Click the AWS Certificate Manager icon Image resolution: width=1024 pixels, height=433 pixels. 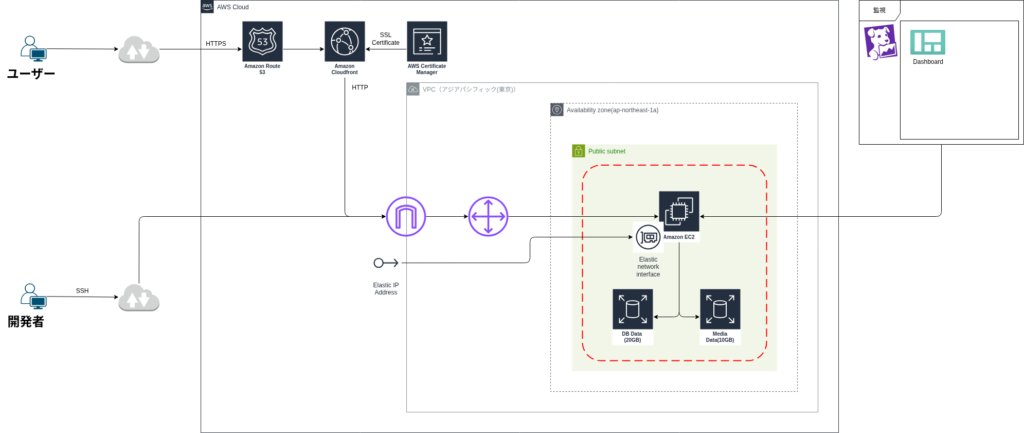tap(427, 40)
